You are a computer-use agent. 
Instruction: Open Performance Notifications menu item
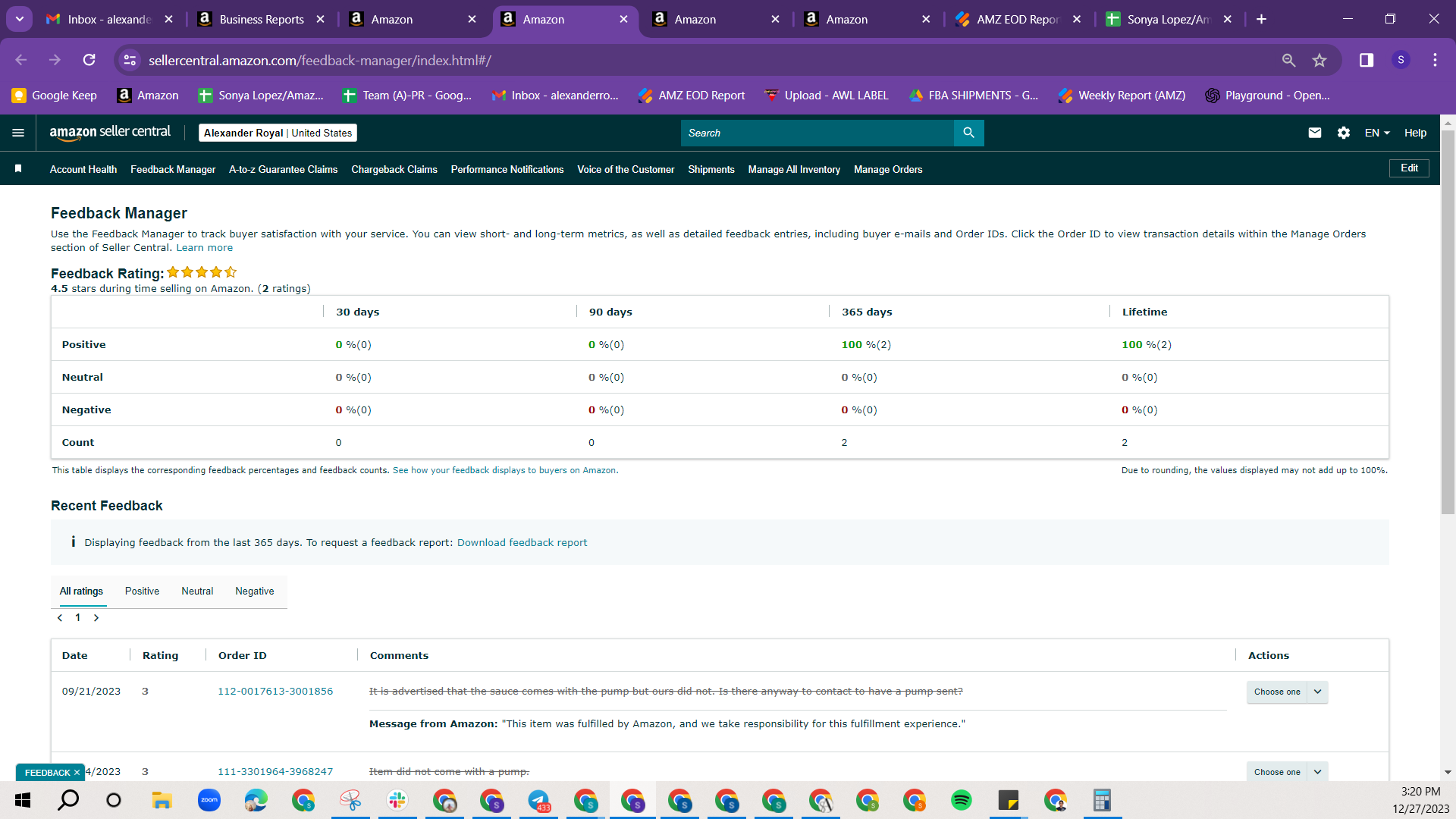507,170
